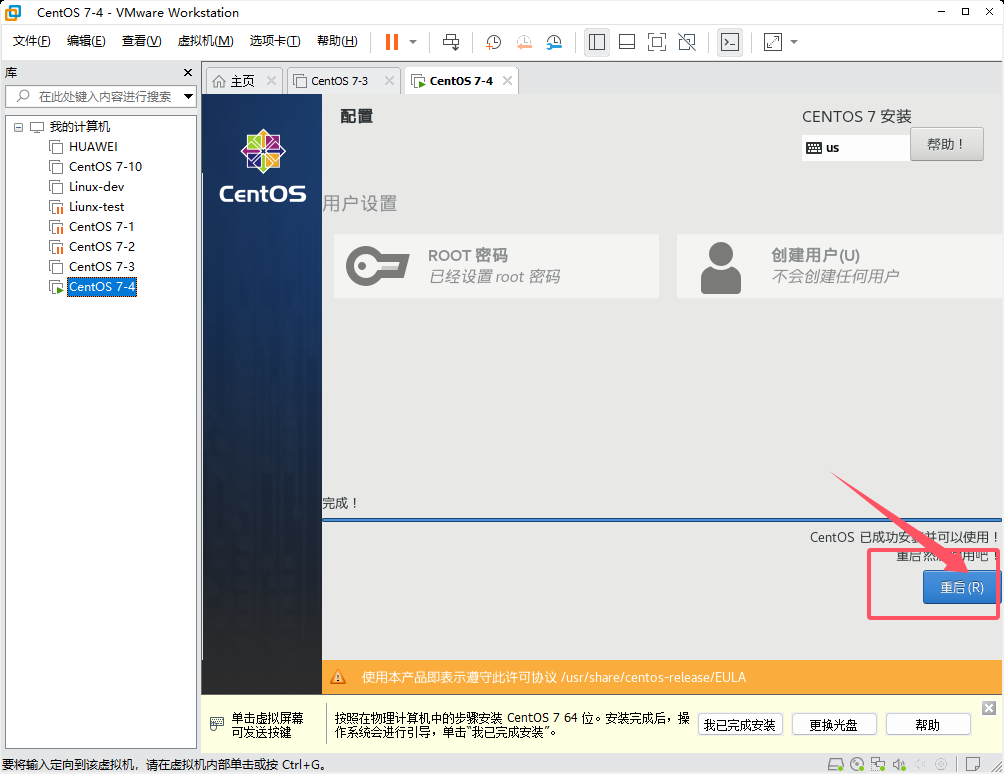The width and height of the screenshot is (1004, 774).
Task: Select CentOS 7-3 in the library tree
Action: 101,266
